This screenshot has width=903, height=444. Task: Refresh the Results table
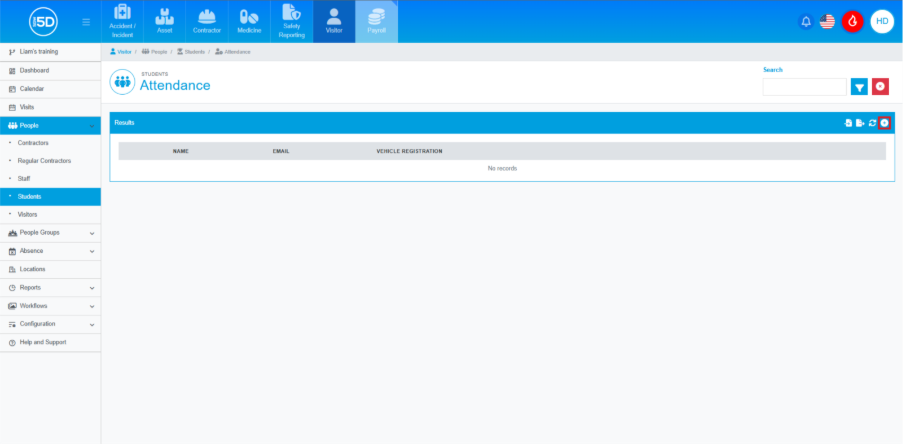coord(872,123)
